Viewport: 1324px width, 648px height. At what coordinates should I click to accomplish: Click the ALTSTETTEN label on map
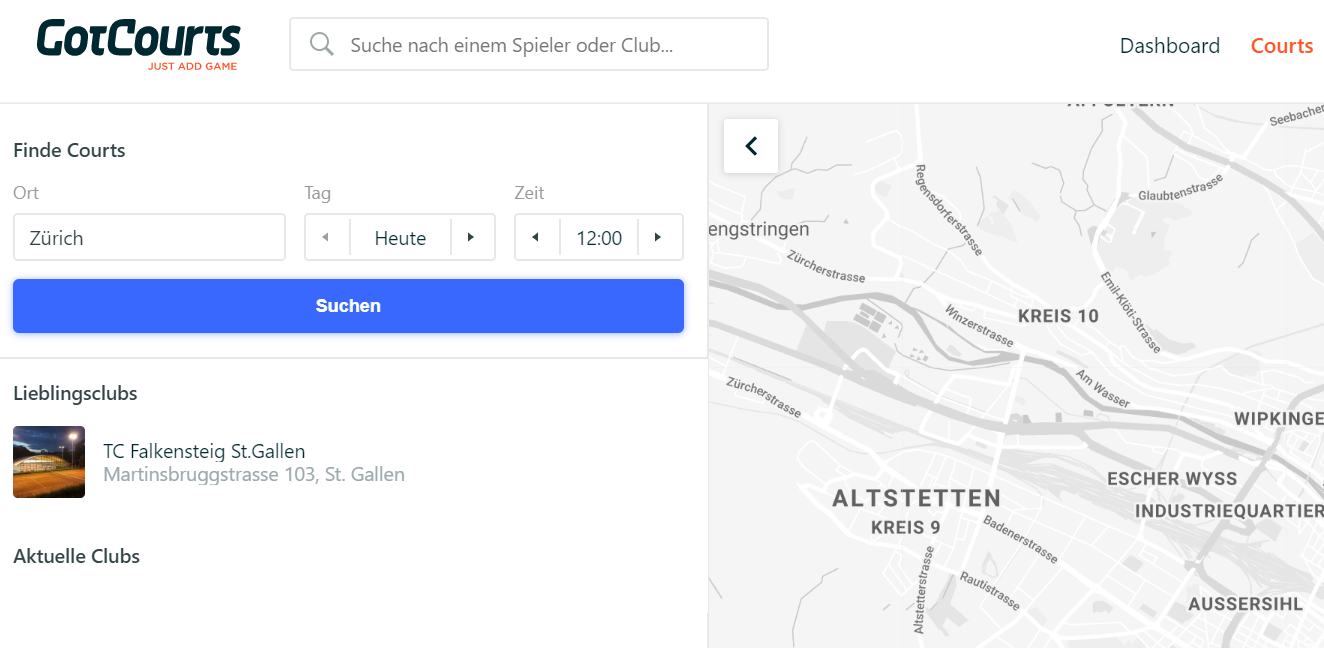point(916,498)
